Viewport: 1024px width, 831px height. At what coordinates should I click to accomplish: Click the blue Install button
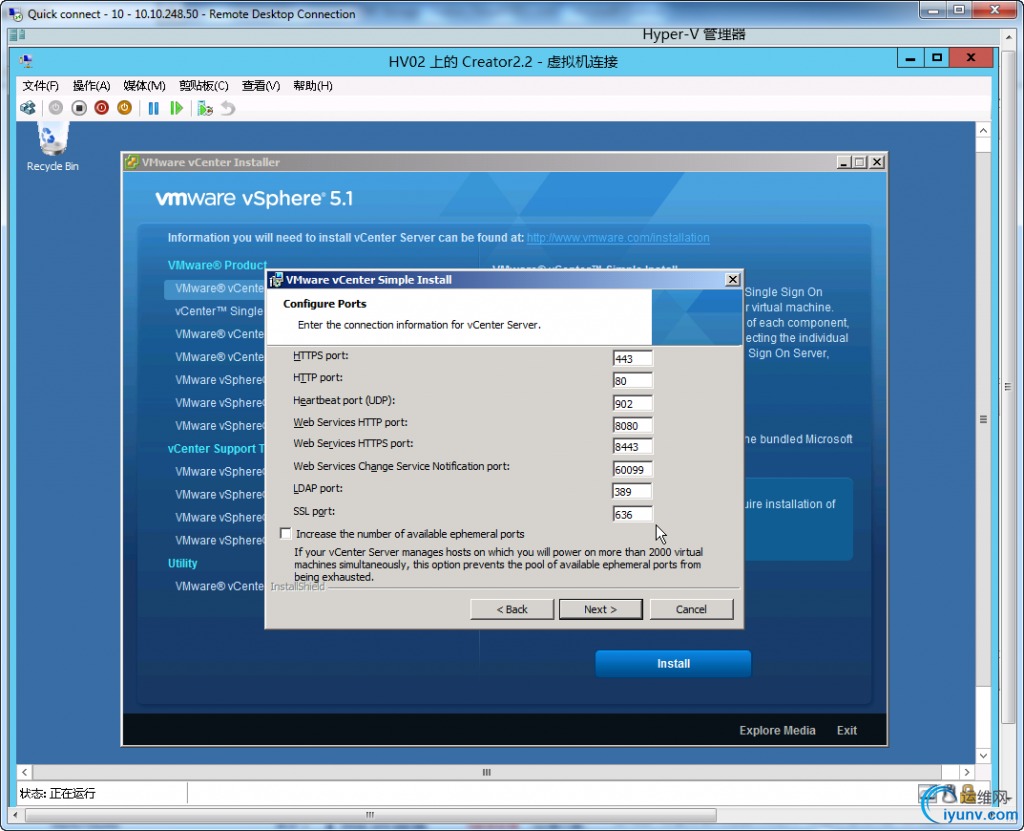(673, 664)
